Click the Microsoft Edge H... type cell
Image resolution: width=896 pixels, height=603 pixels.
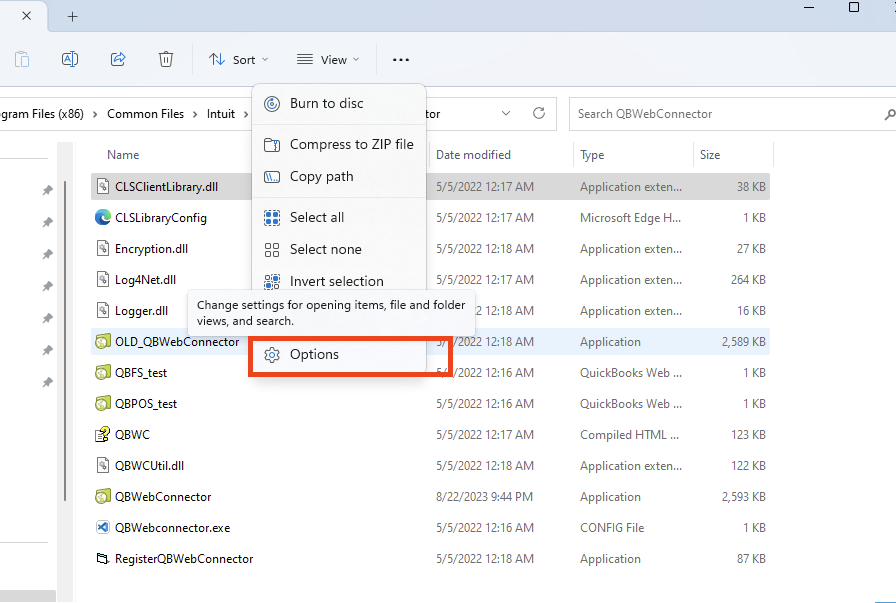point(630,218)
